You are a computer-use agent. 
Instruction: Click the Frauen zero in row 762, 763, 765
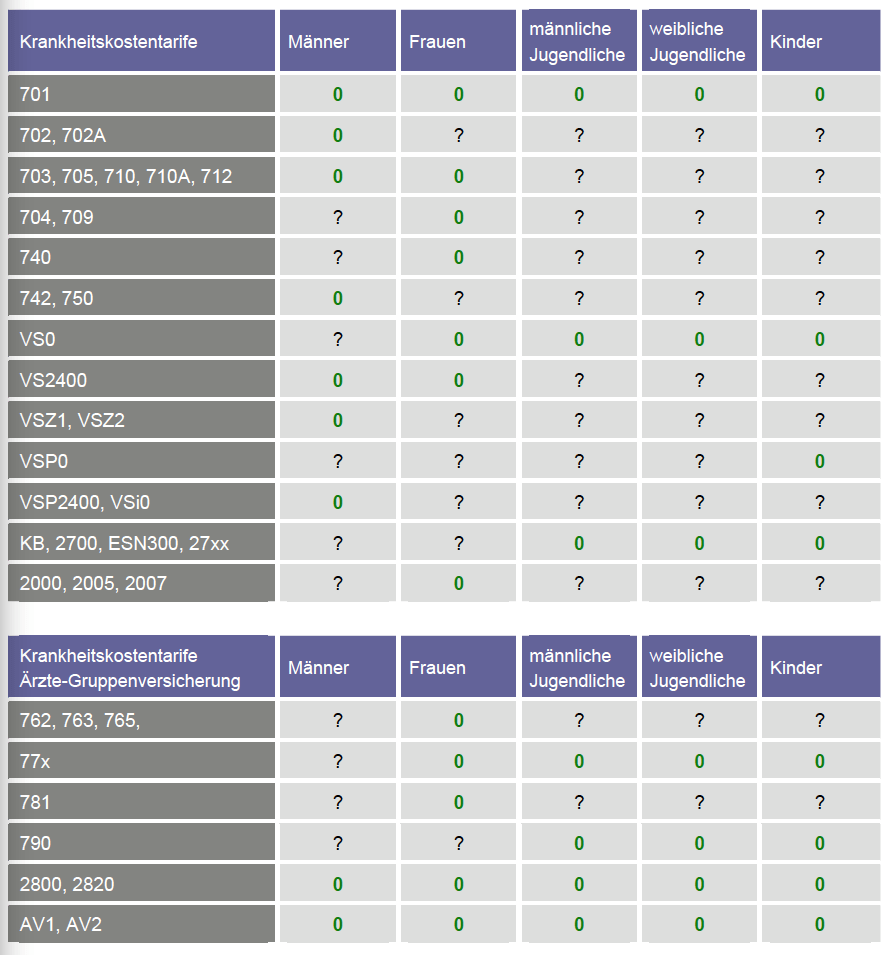pos(459,720)
